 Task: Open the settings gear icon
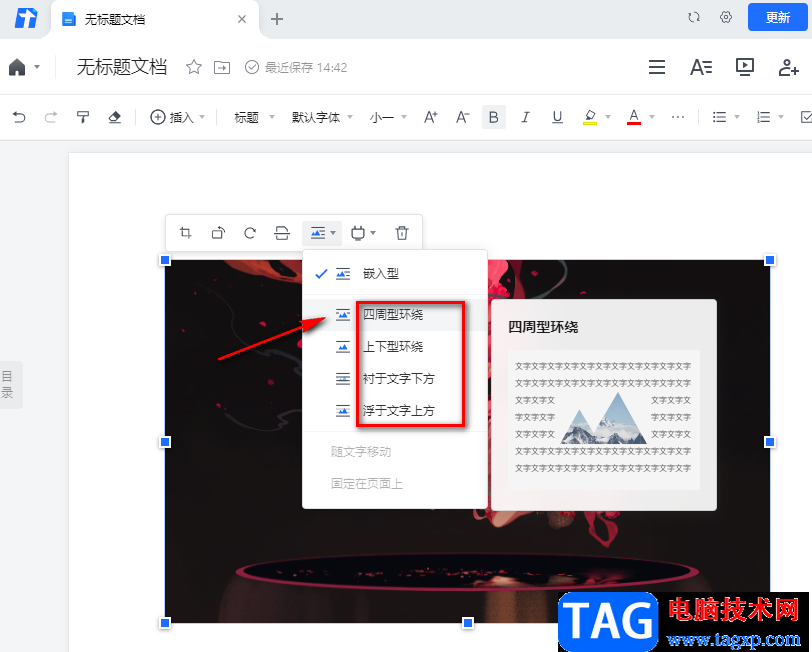[726, 18]
